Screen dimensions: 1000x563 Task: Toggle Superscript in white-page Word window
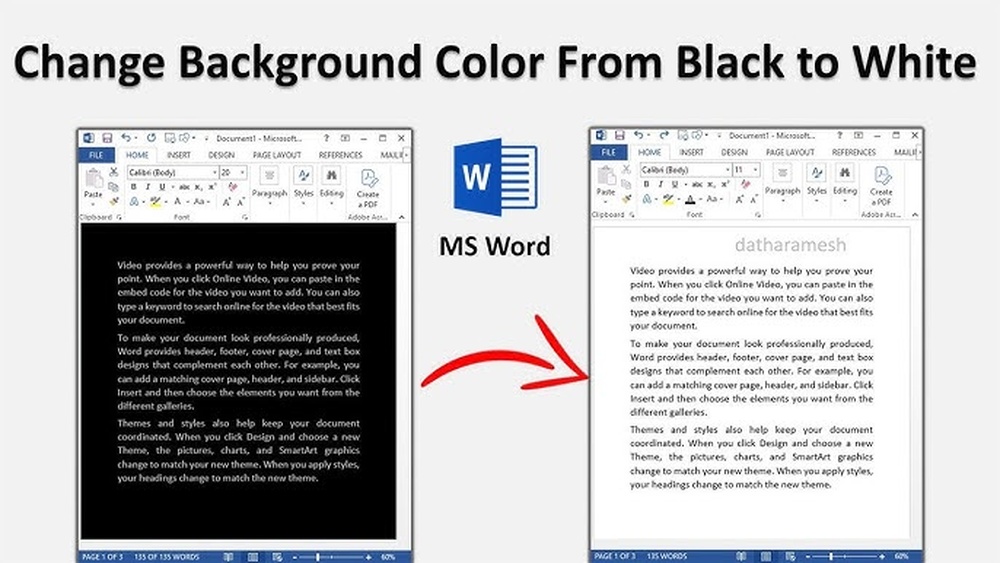[725, 184]
